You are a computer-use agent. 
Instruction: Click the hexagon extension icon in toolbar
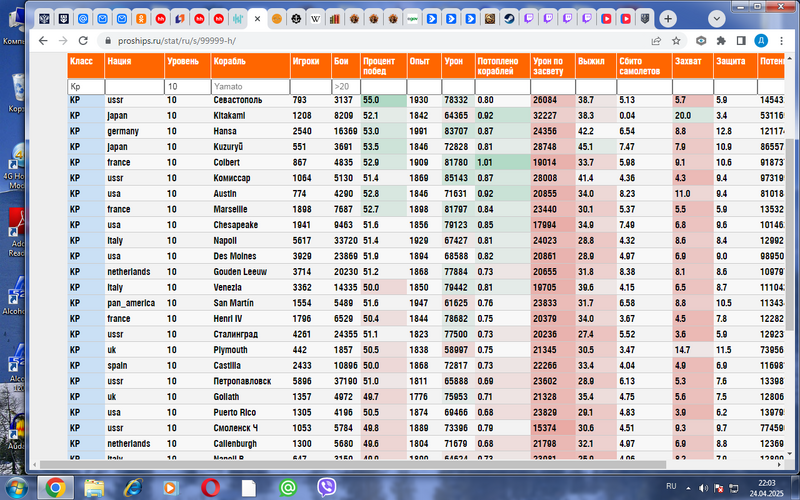pyautogui.click(x=702, y=41)
